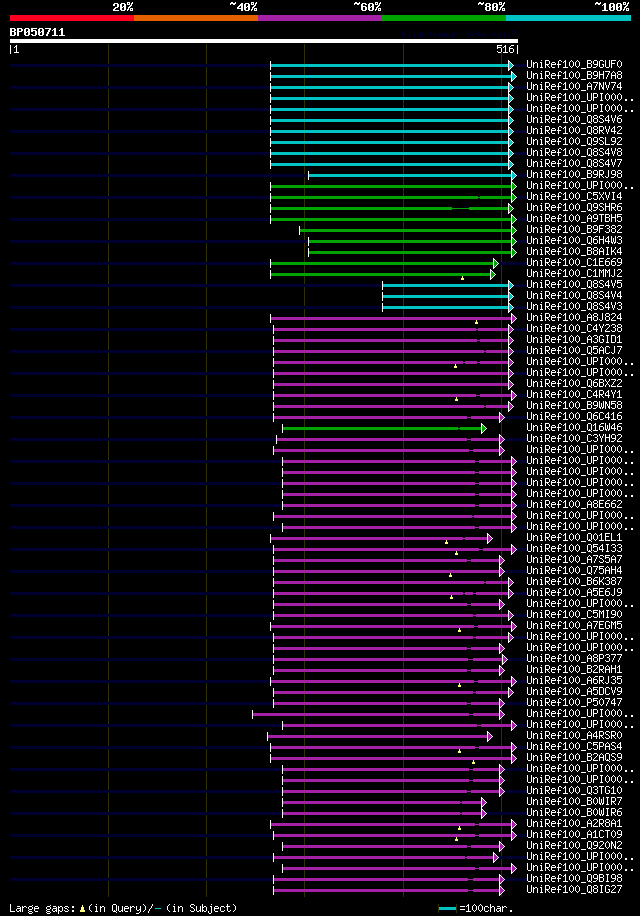Viewport: 640px width, 916px height.
Task: Select the UniRef100_B9WN58 label
Action: [574, 405]
